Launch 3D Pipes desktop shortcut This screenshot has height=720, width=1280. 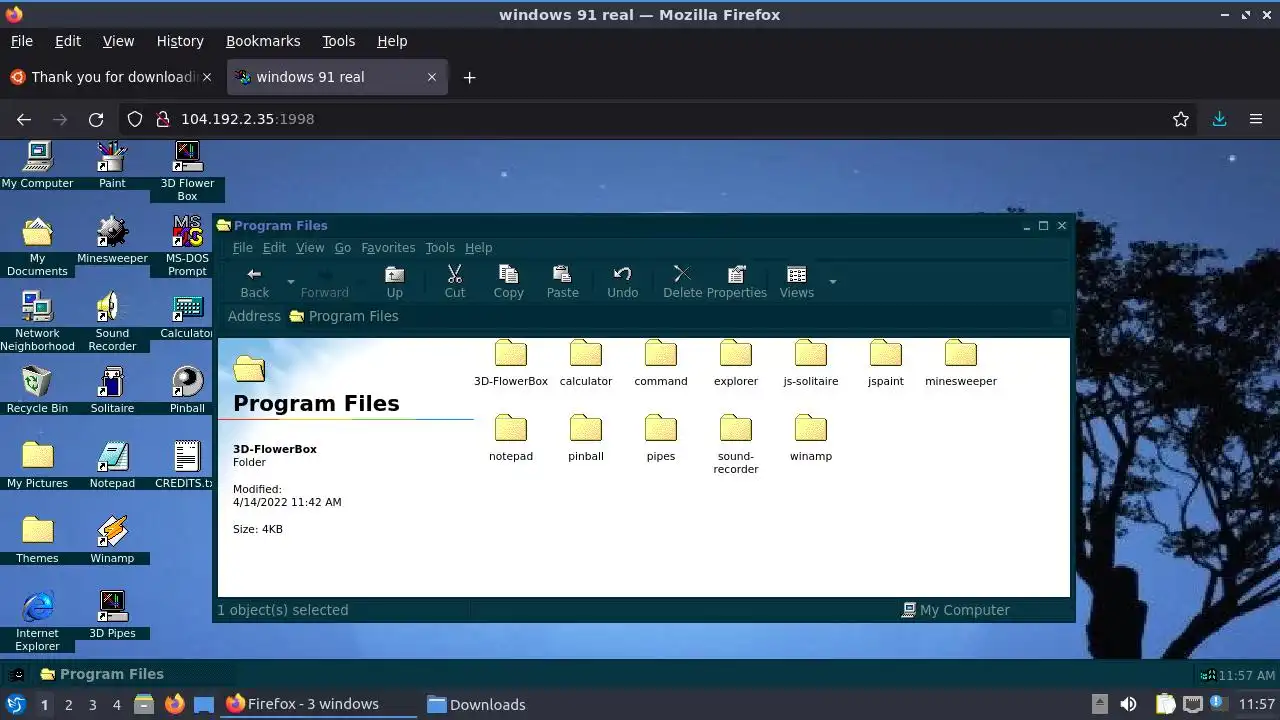point(112,615)
